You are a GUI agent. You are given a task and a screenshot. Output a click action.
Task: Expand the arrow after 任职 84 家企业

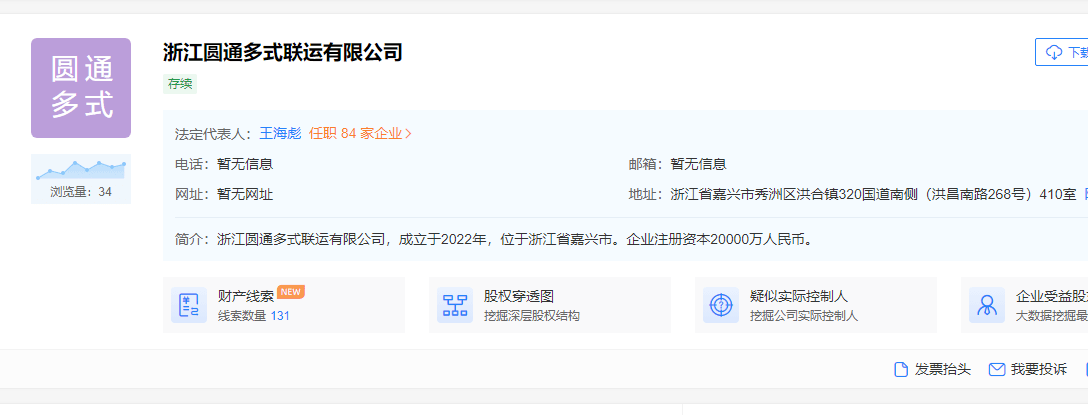click(409, 134)
